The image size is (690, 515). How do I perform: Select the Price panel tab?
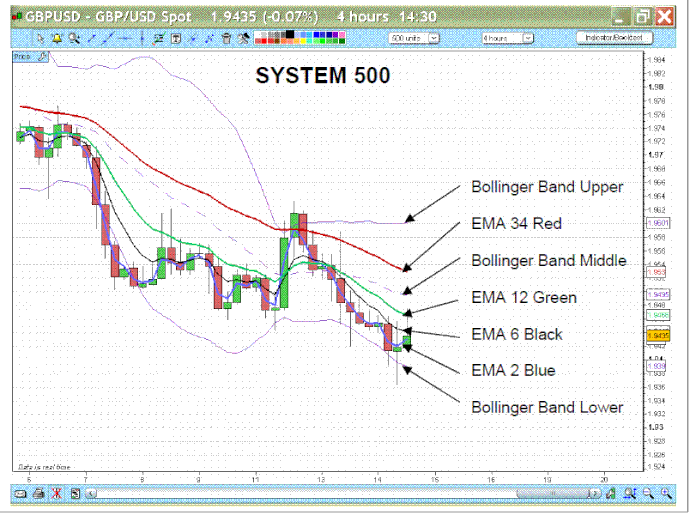point(30,56)
